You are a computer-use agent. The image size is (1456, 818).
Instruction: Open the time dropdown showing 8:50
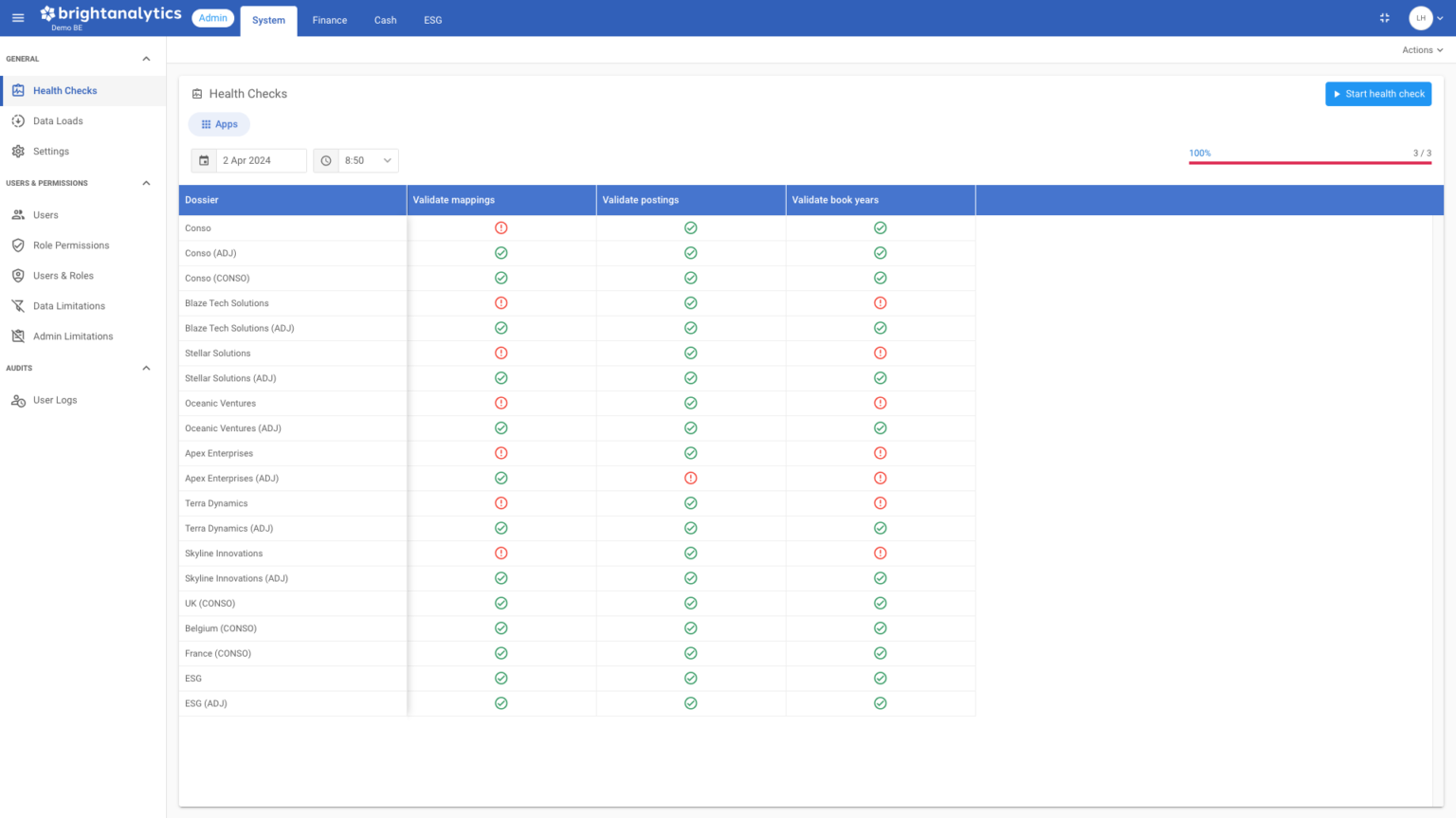(x=369, y=161)
